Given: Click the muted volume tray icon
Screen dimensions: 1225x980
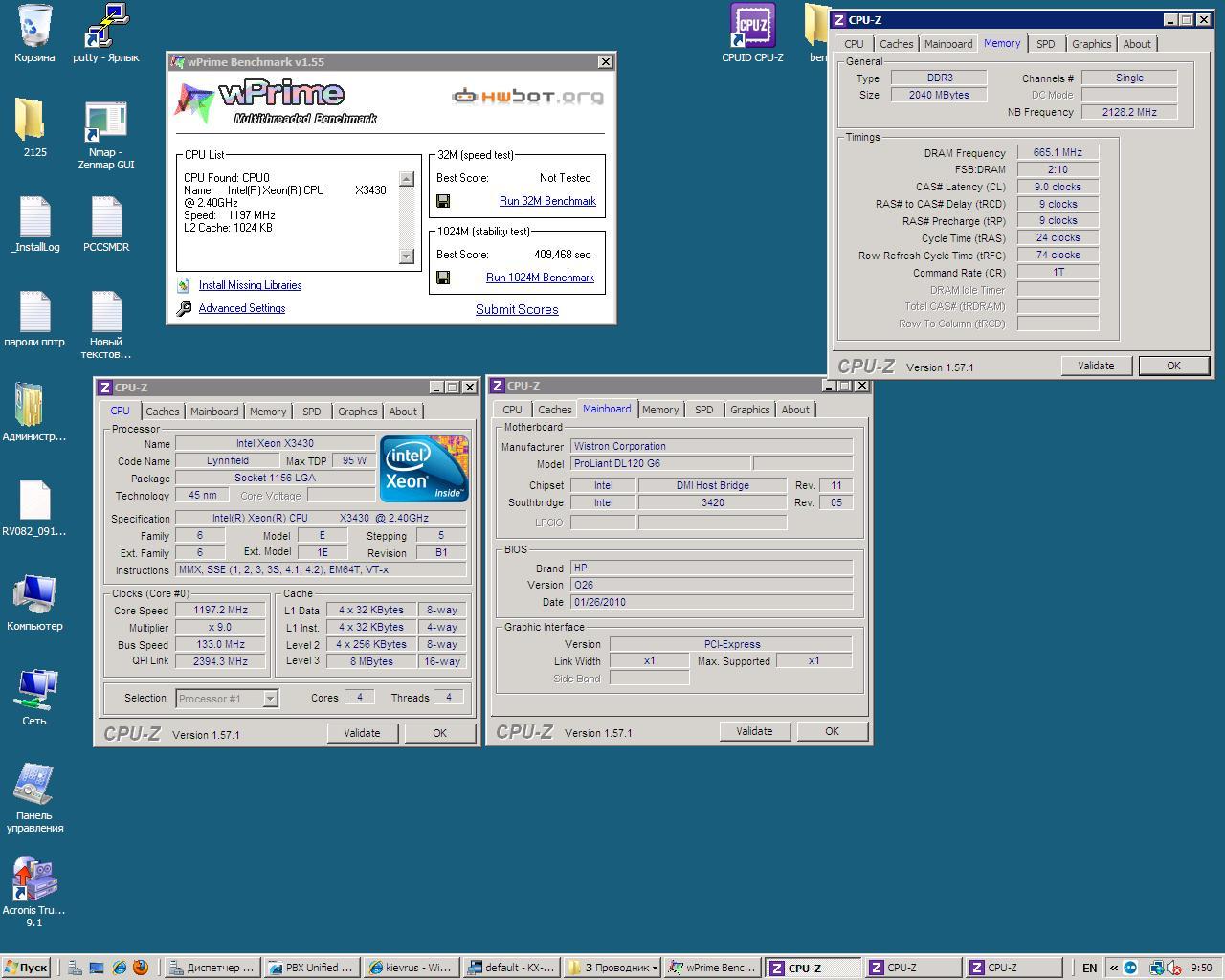Looking at the screenshot, I should 1173,968.
